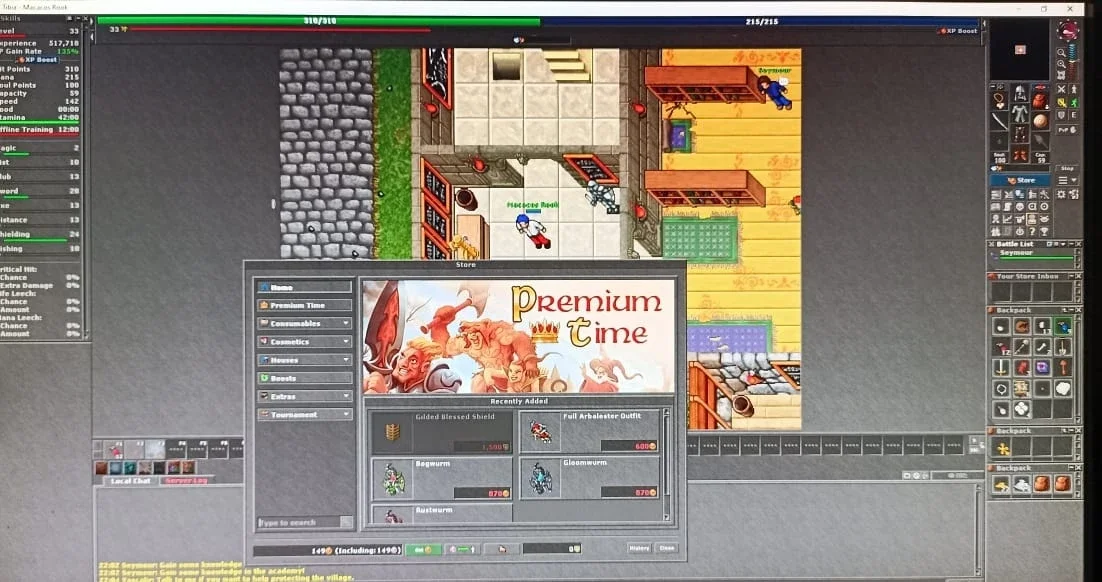Expand the Houses store category
The width and height of the screenshot is (1102, 582).
[x=304, y=360]
